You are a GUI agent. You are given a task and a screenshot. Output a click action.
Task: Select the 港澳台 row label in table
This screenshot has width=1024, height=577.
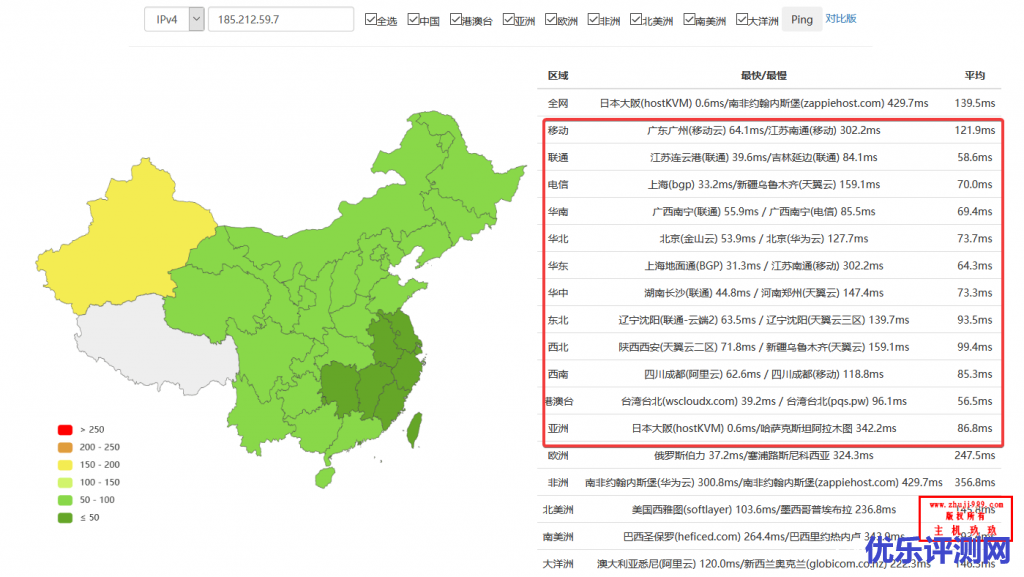558,401
